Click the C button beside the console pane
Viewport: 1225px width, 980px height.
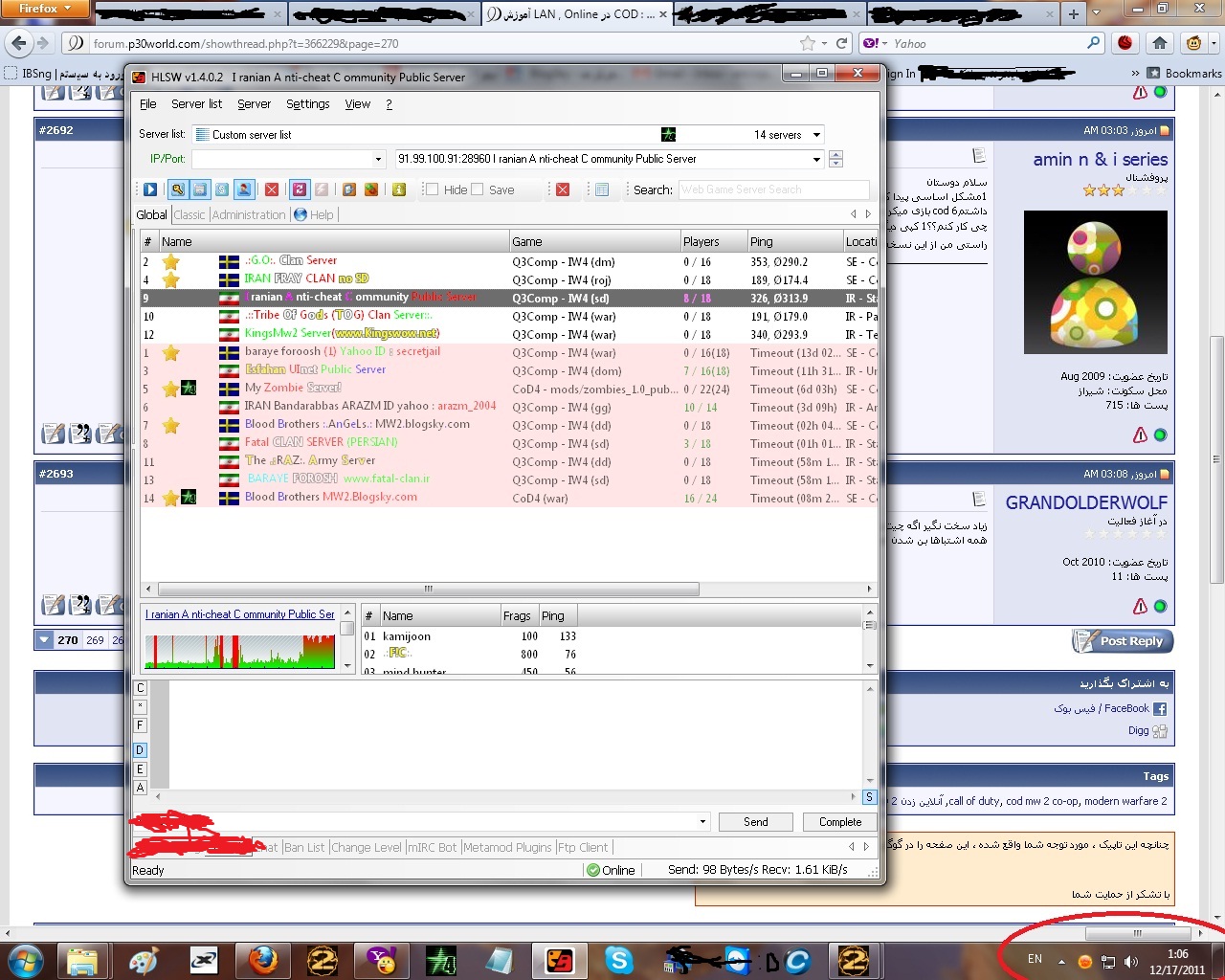point(141,688)
